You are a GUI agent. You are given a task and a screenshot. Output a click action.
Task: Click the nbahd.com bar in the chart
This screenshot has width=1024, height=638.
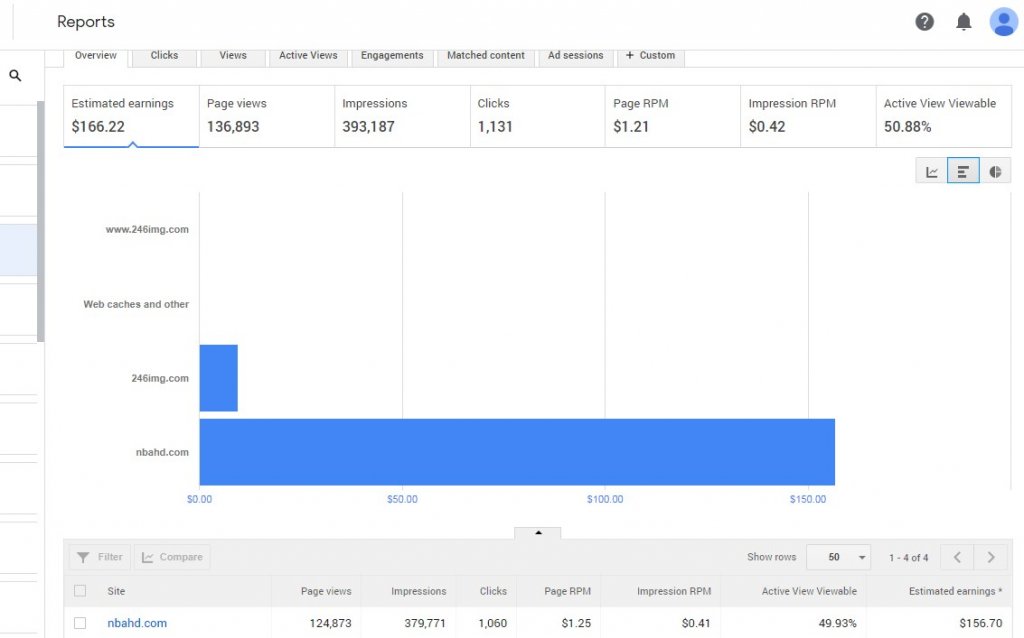517,452
